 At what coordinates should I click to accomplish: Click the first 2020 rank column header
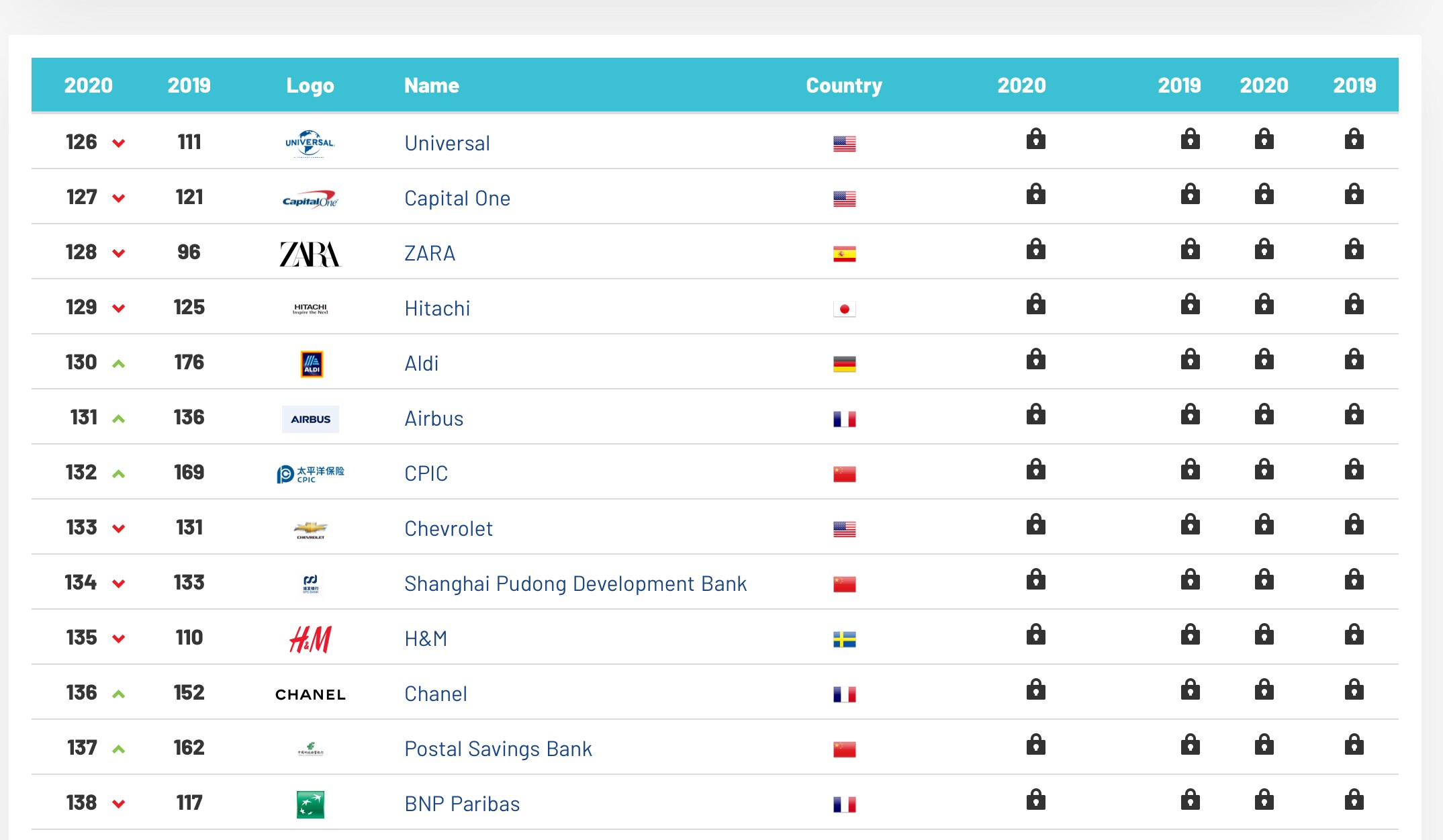(89, 85)
